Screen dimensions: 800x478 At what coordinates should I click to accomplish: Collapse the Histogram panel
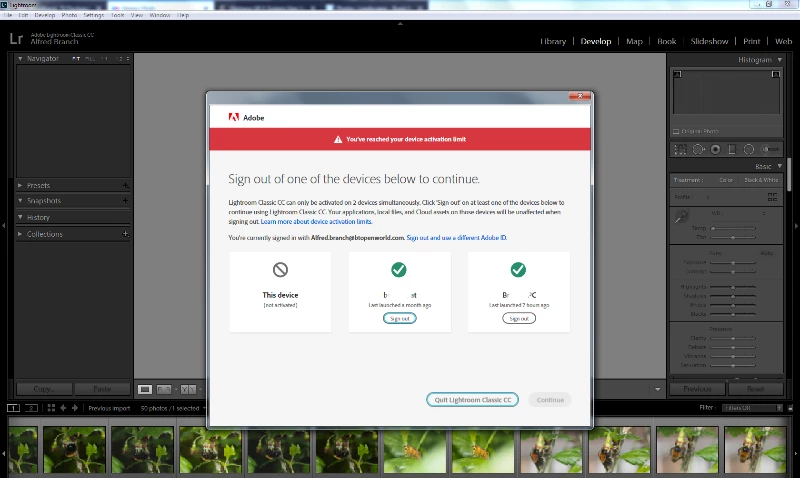click(780, 60)
